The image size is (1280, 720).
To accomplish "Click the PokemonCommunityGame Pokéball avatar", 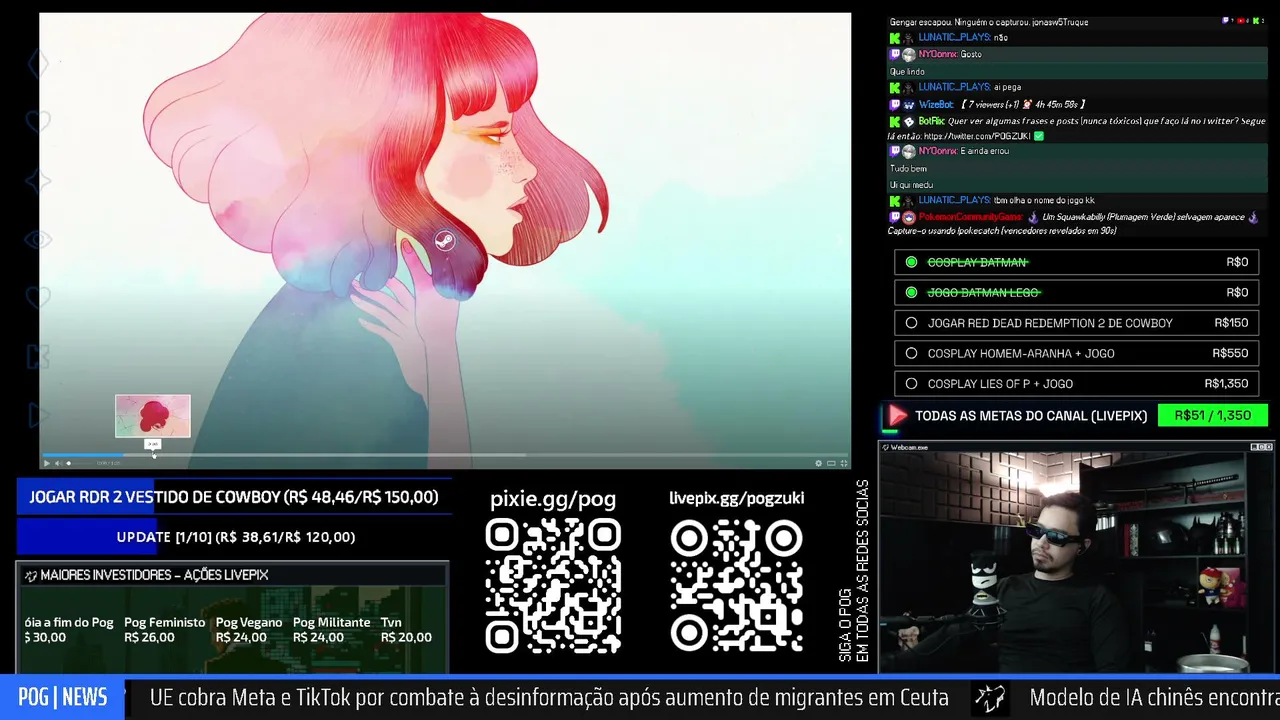I will click(909, 217).
